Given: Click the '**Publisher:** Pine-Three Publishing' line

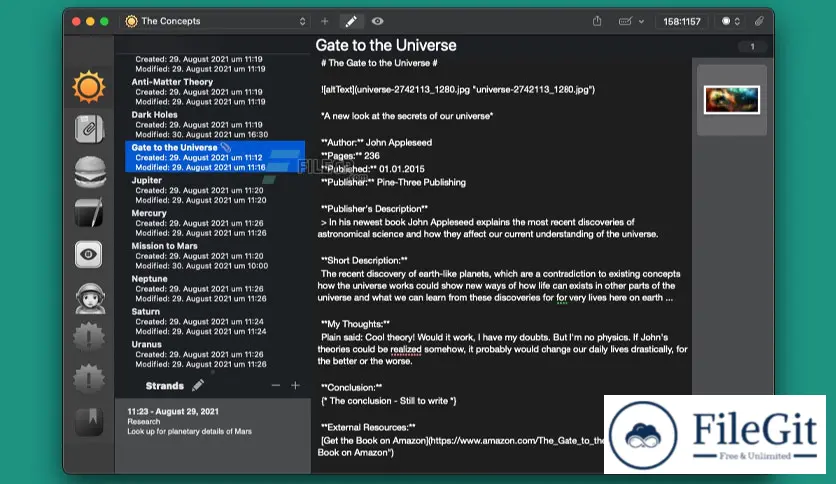Looking at the screenshot, I should [x=393, y=182].
